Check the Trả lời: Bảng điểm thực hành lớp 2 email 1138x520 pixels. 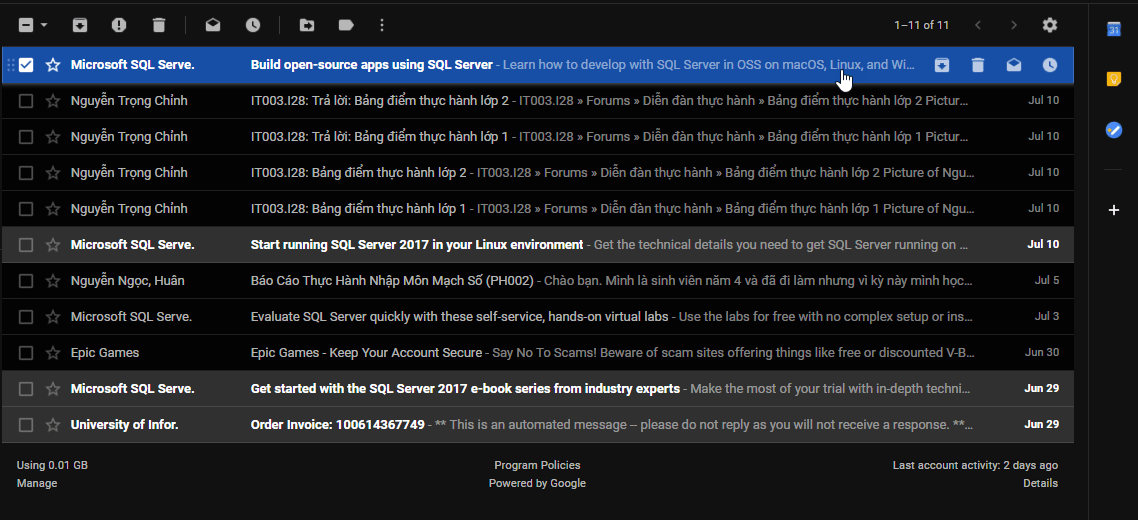coord(26,101)
